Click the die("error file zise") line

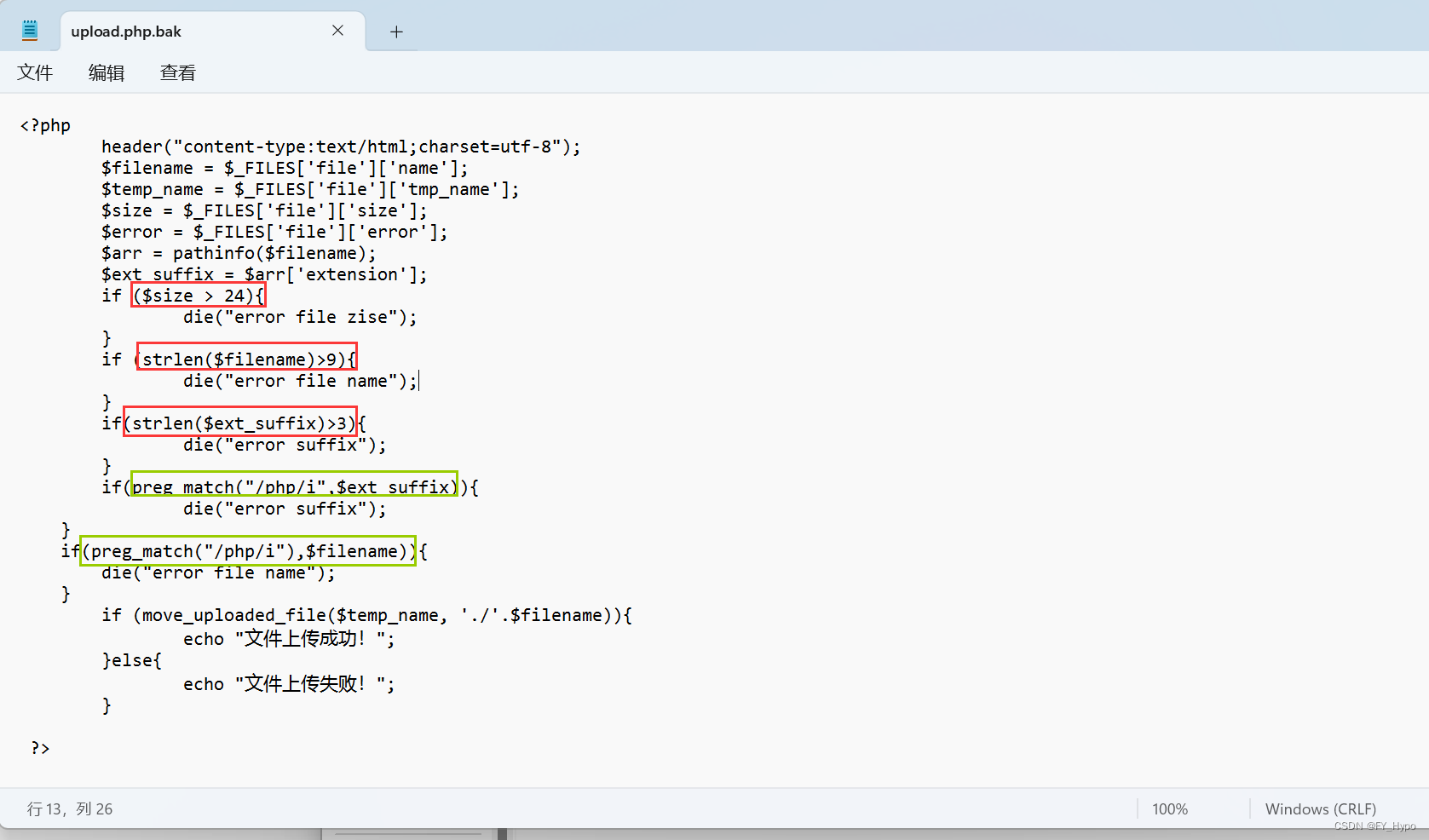[x=300, y=317]
